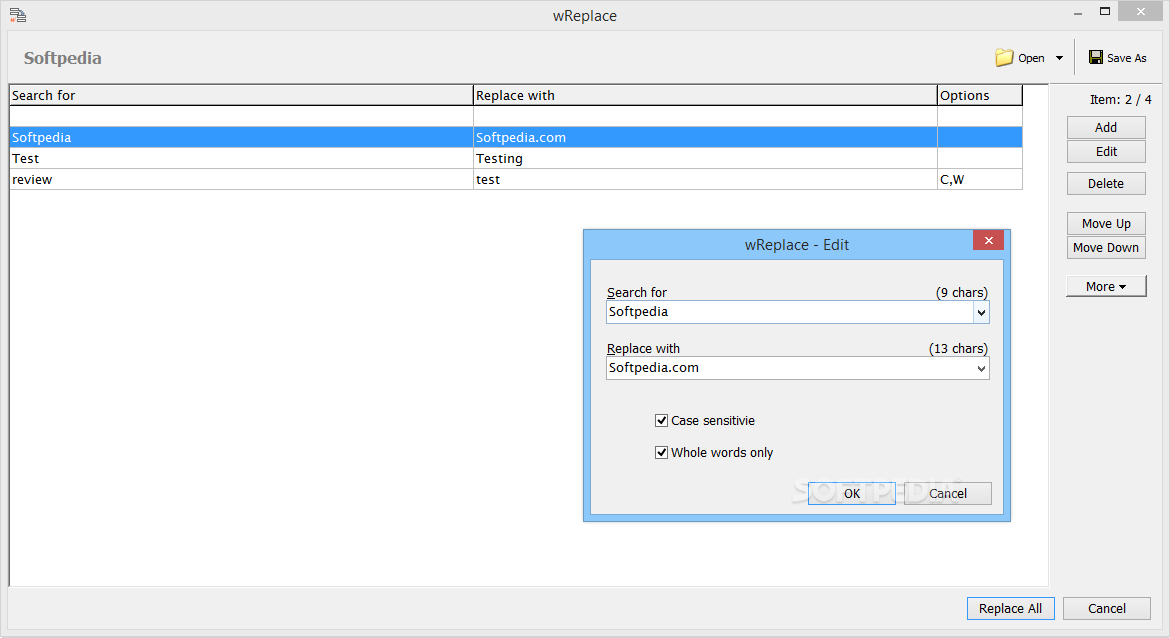Viewport: 1170px width, 638px height.
Task: Select the review row in the list
Action: coord(516,179)
